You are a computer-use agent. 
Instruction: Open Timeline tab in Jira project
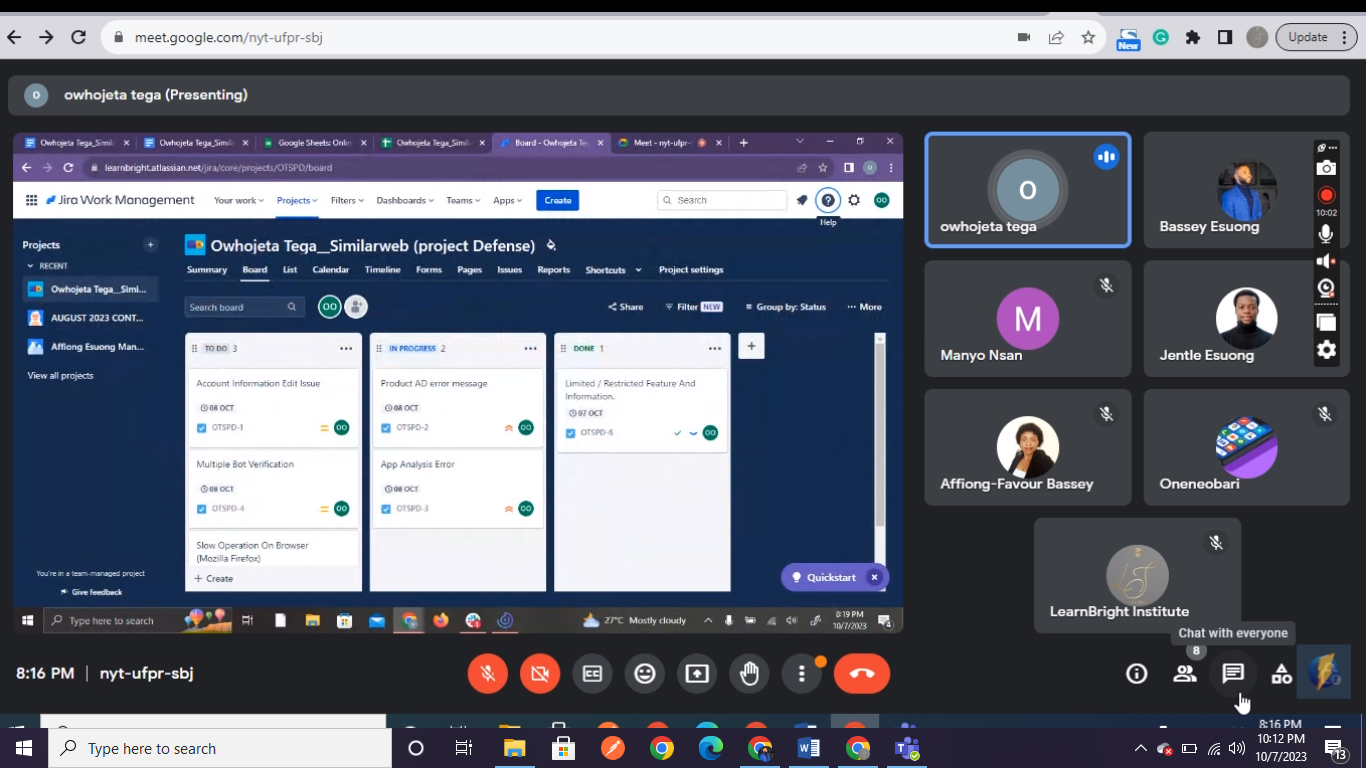tap(382, 270)
